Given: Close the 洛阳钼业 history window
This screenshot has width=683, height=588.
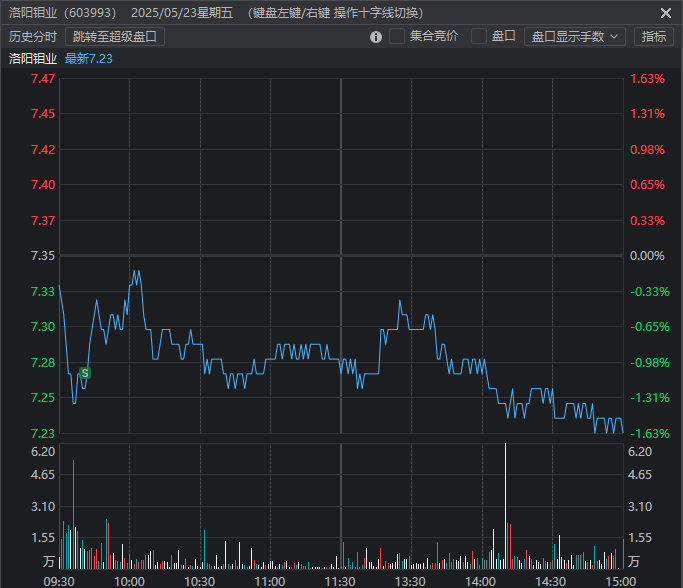Looking at the screenshot, I should click(x=666, y=13).
